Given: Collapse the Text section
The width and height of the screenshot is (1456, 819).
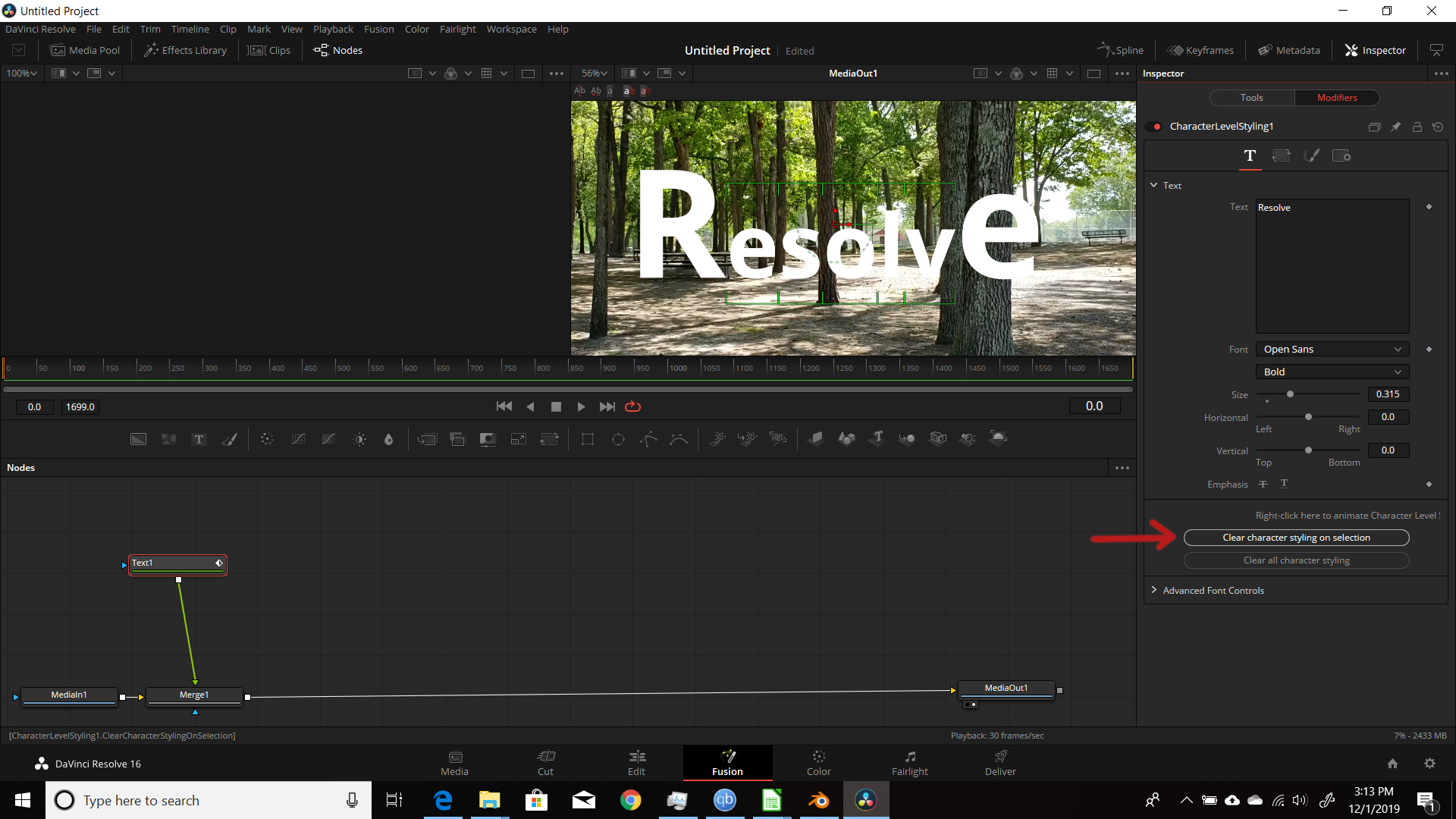Looking at the screenshot, I should (x=1154, y=185).
